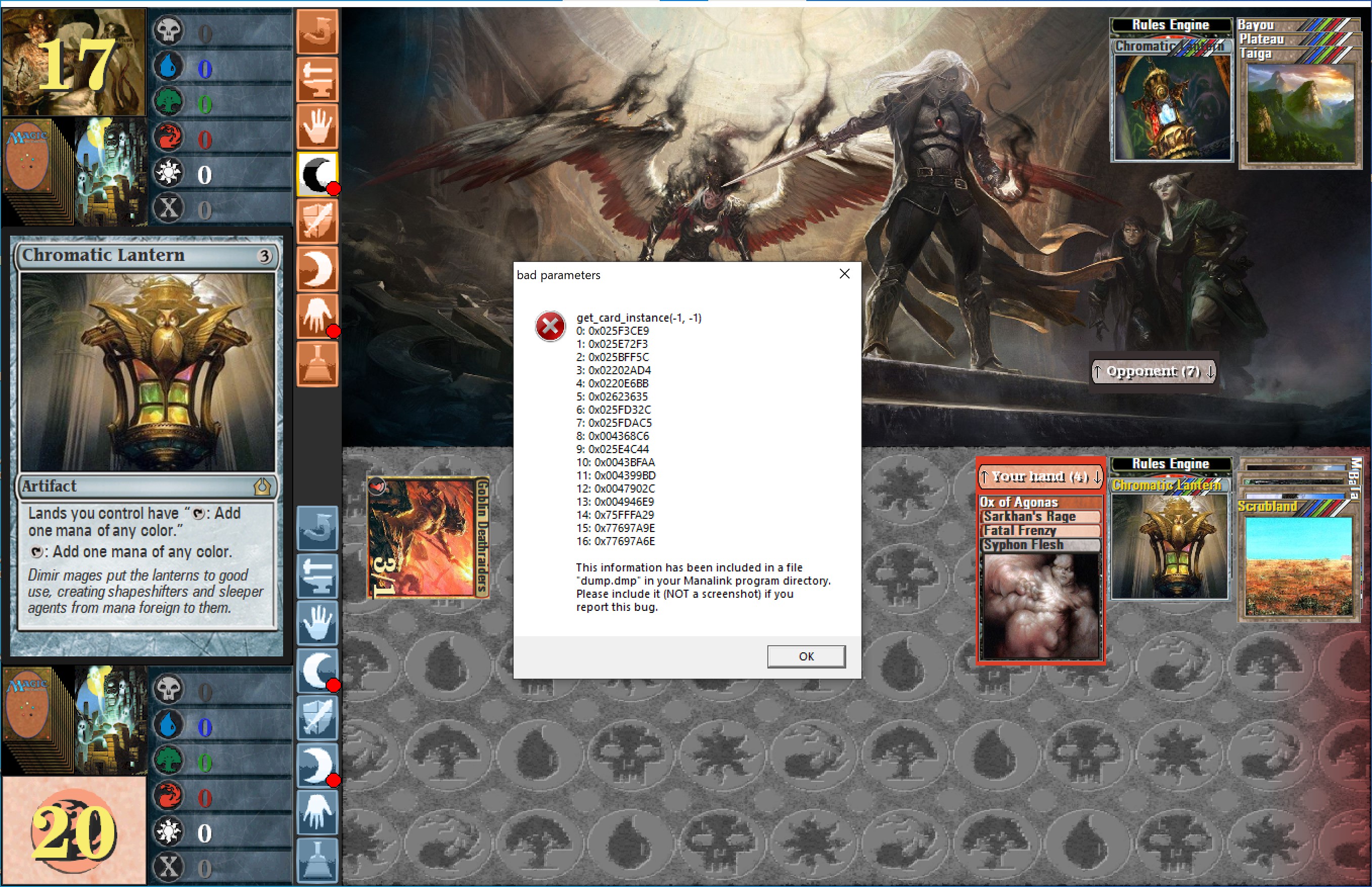The width and height of the screenshot is (1372, 887).
Task: Toggle stop marker on opponent's first main phase
Action: (333, 189)
